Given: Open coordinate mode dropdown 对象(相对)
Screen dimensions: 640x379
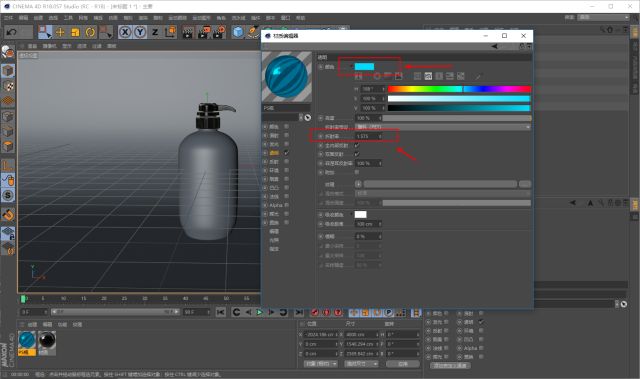Looking at the screenshot, I should click(320, 363).
